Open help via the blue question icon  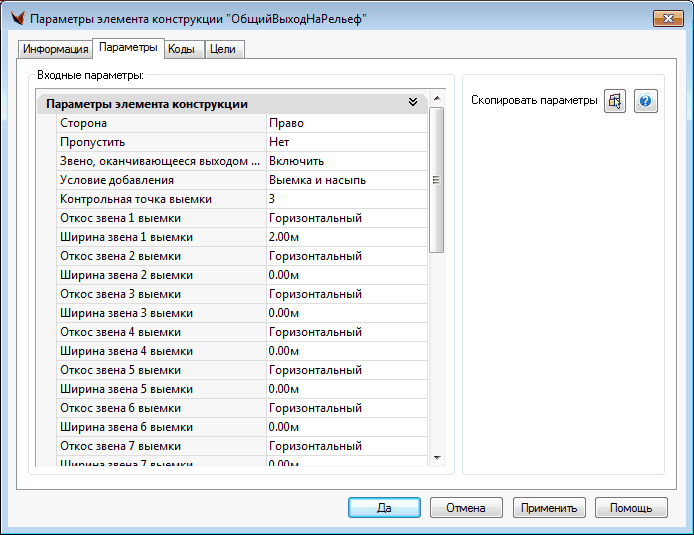point(646,101)
